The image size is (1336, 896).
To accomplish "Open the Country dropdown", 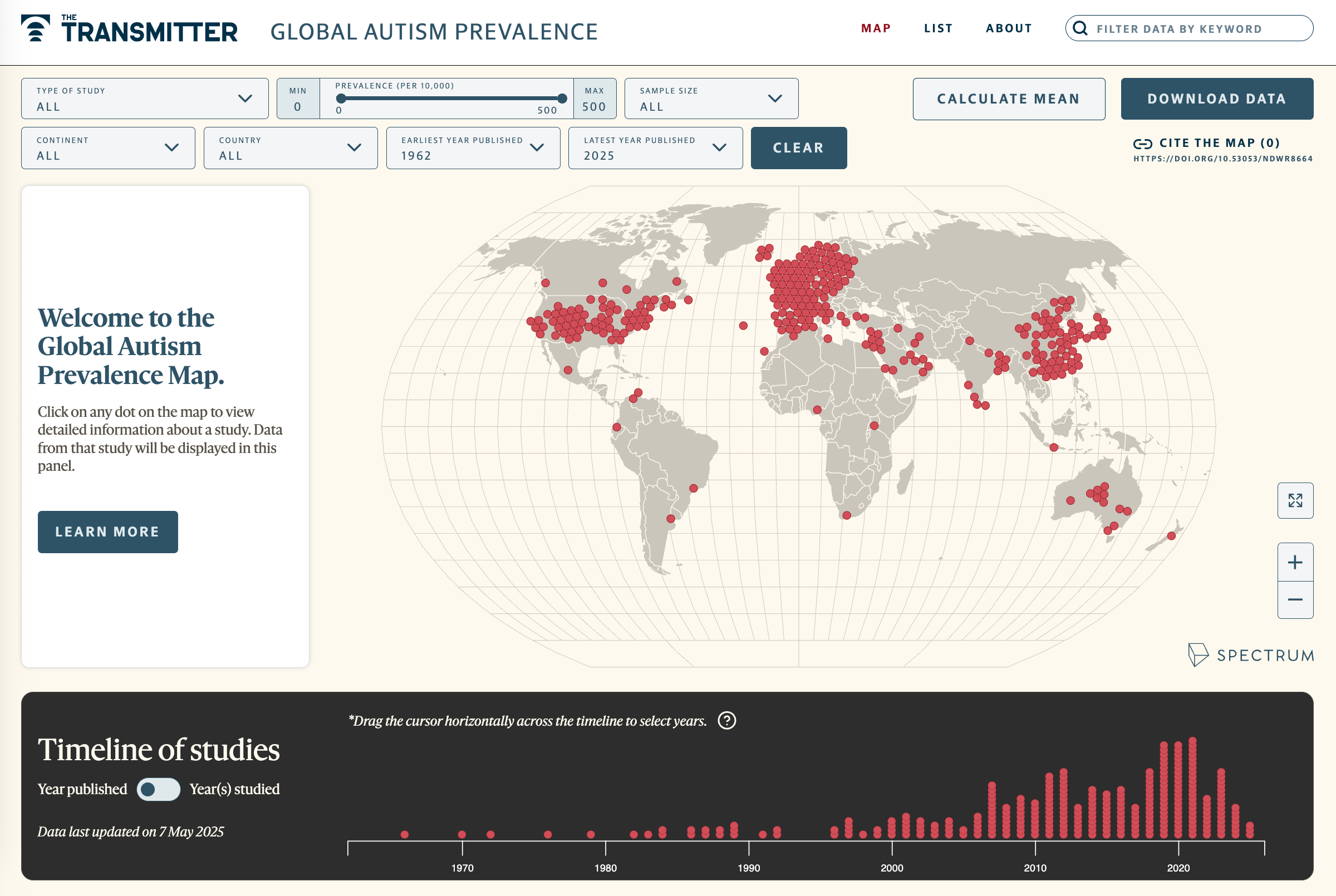I will (290, 148).
